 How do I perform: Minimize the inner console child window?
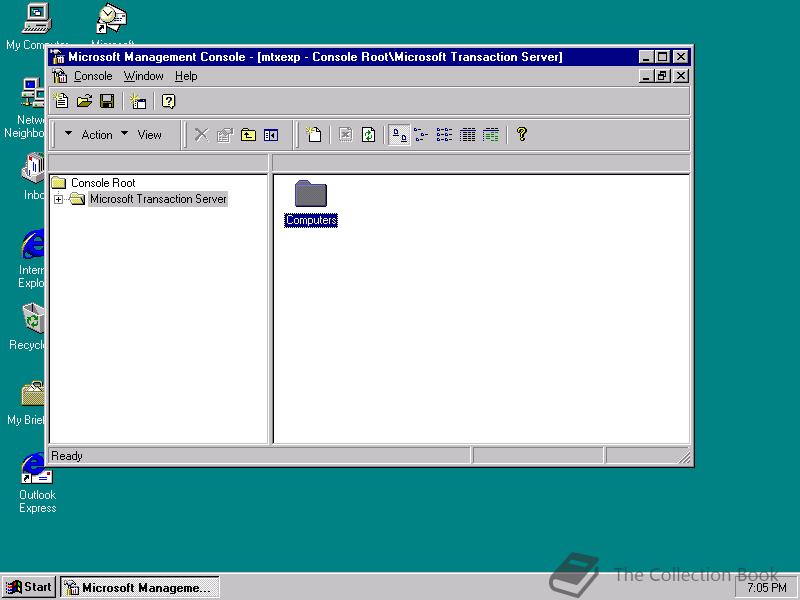click(x=646, y=76)
